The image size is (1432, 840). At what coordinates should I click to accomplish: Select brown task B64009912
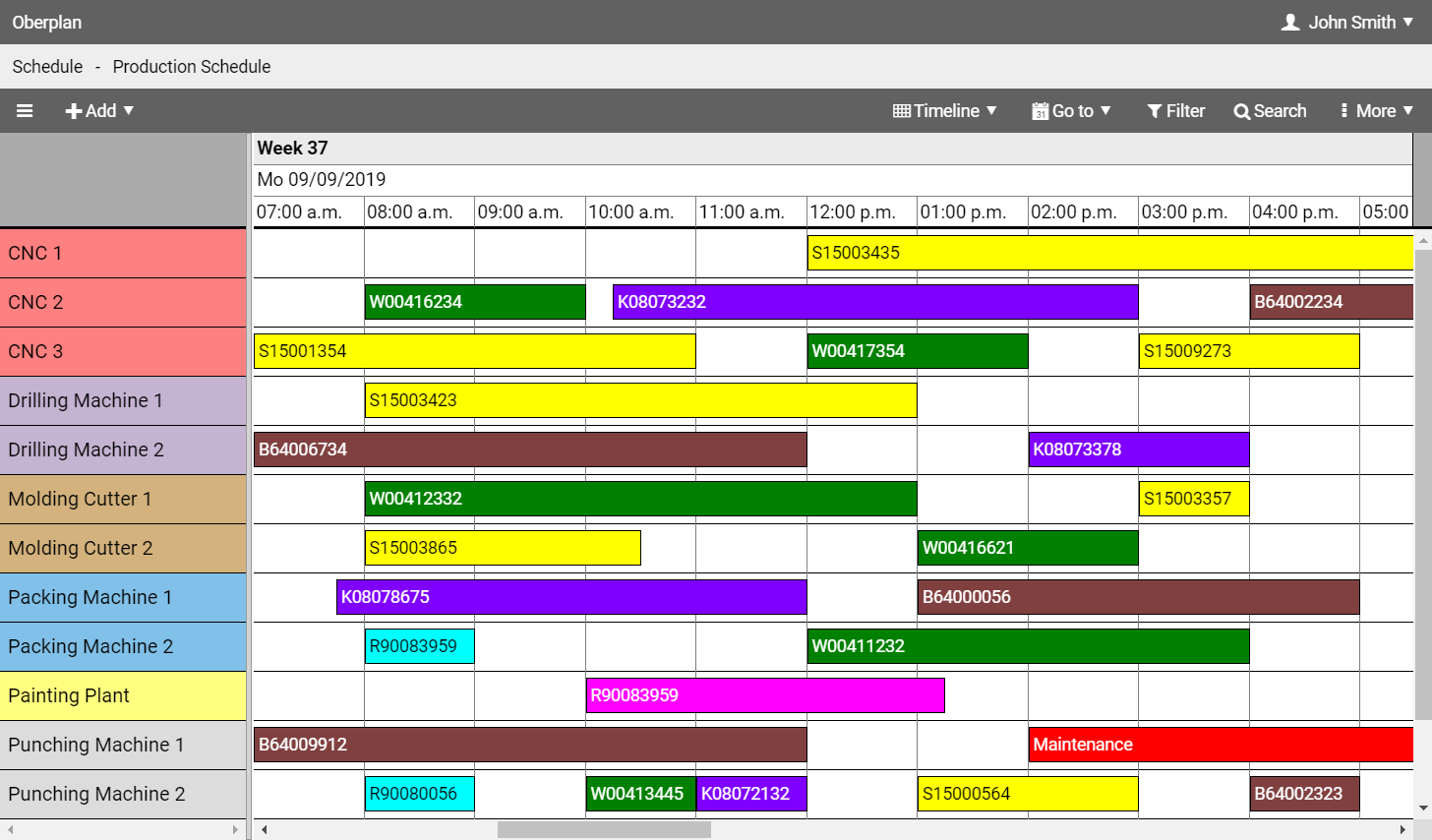tap(530, 745)
